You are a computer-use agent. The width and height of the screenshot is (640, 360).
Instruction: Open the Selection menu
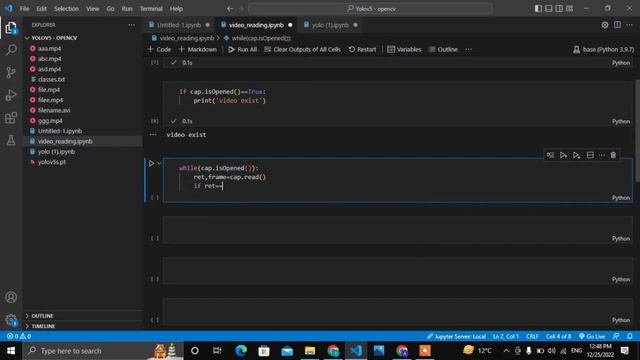point(66,9)
